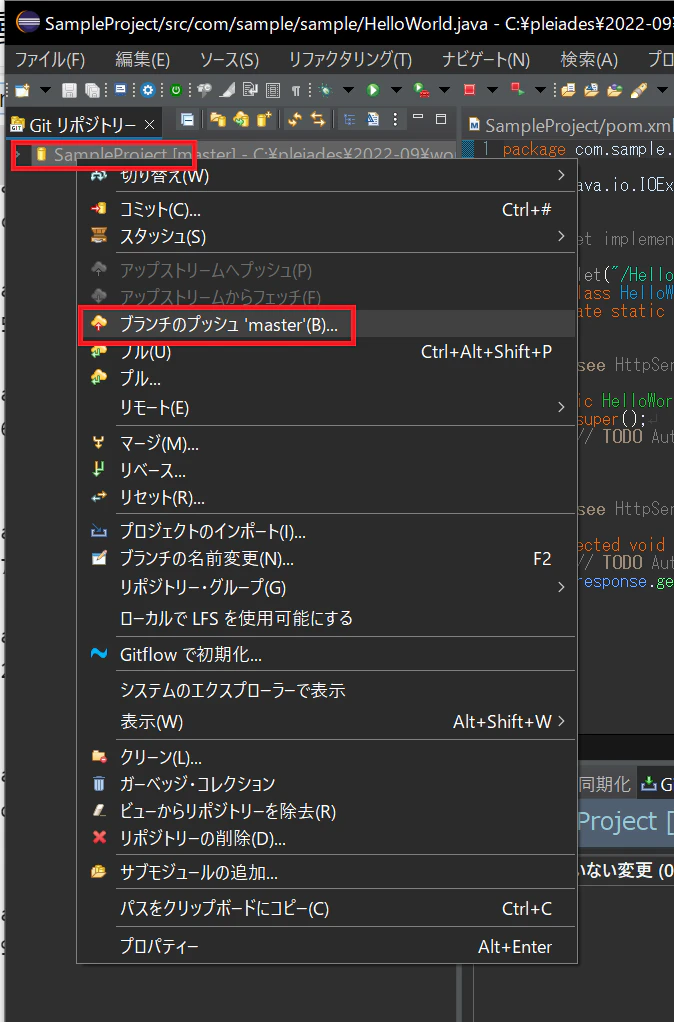This screenshot has width=674, height=1022.
Task: Choose プル... menu entry
Action: (327, 379)
